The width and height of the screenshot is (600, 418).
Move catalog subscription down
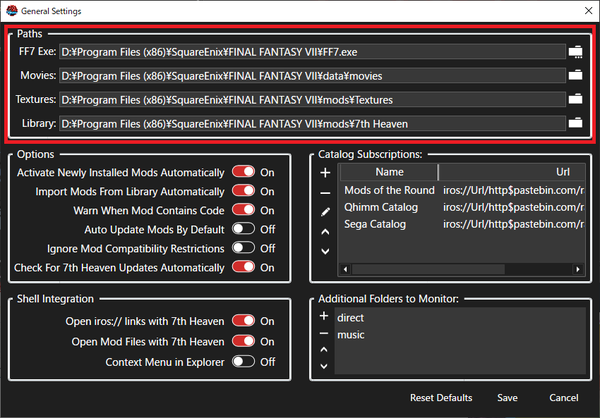click(x=325, y=251)
